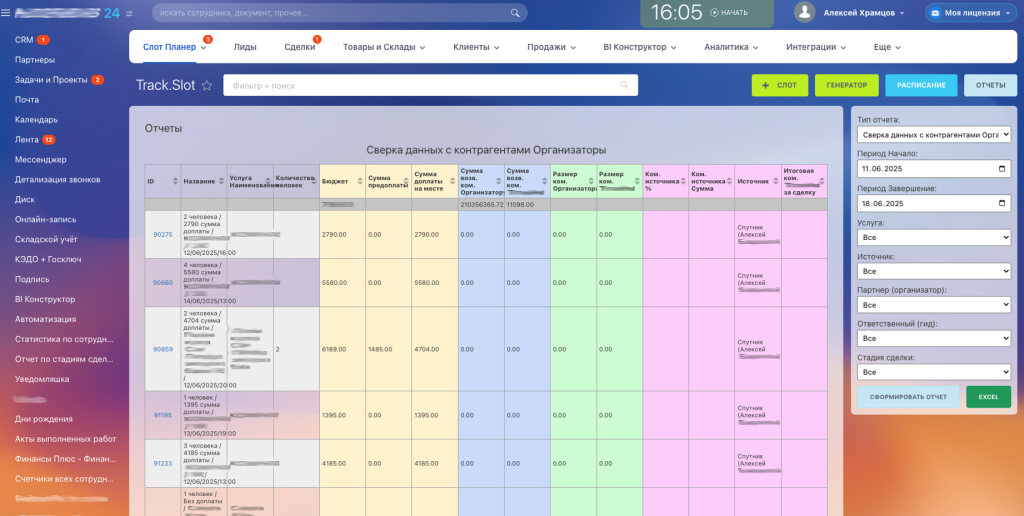The height and width of the screenshot is (516, 1024).
Task: Click the search magnifier icon in top bar
Action: click(x=516, y=13)
